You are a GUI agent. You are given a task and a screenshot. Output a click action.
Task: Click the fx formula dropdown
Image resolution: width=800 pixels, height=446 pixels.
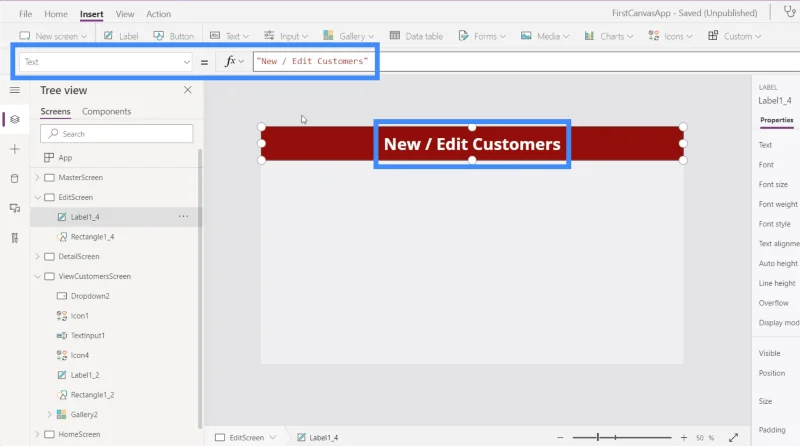[x=234, y=61]
